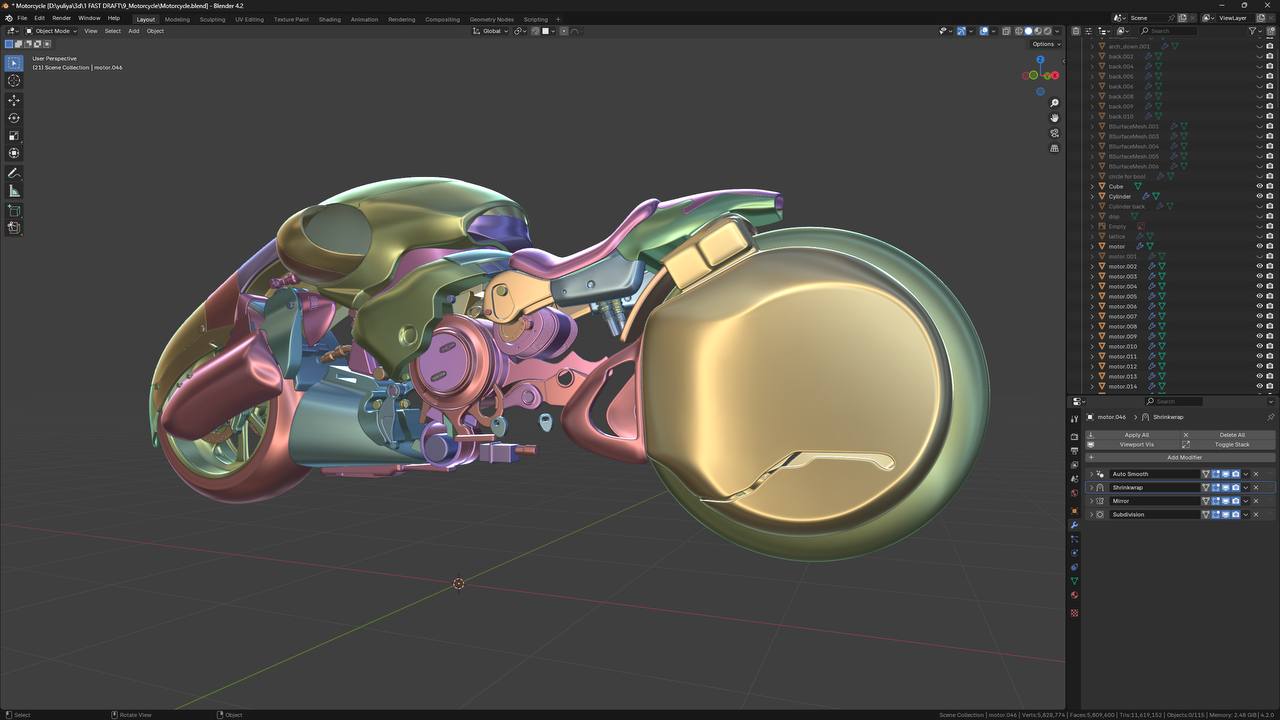
Task: Open the World properties tab
Action: click(x=1074, y=493)
